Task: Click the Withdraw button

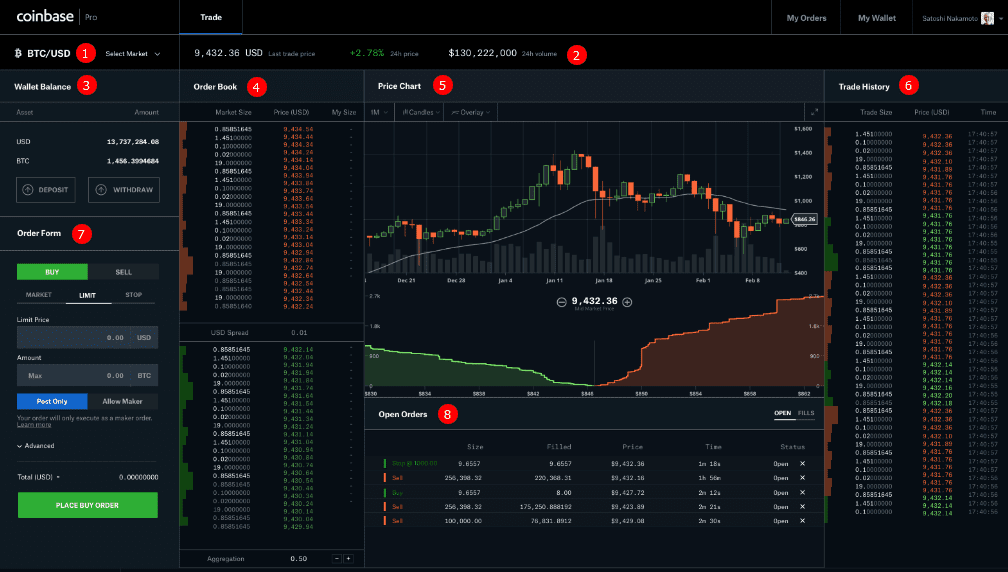Action: pos(124,189)
